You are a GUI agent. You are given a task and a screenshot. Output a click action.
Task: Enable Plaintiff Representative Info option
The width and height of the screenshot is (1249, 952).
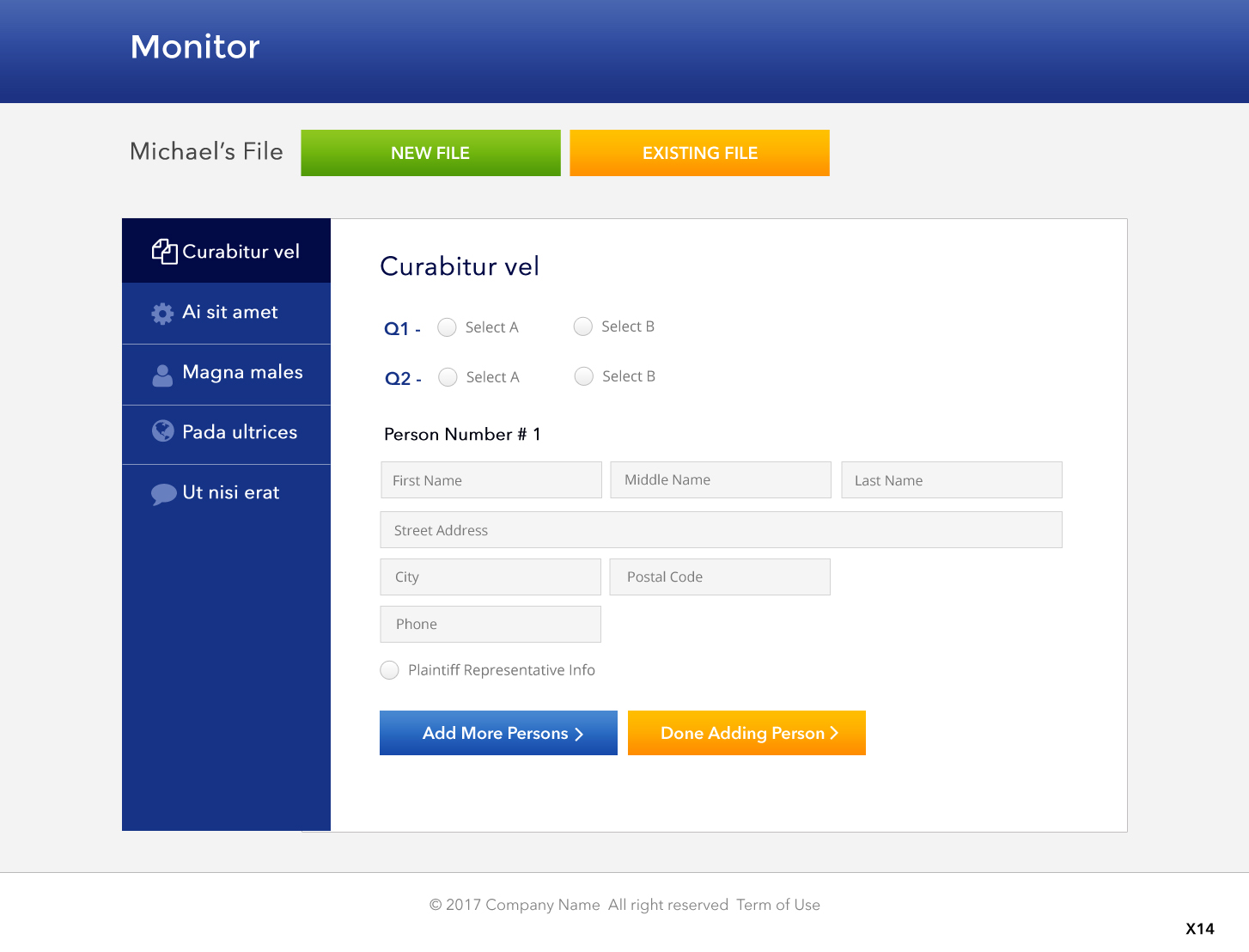390,670
